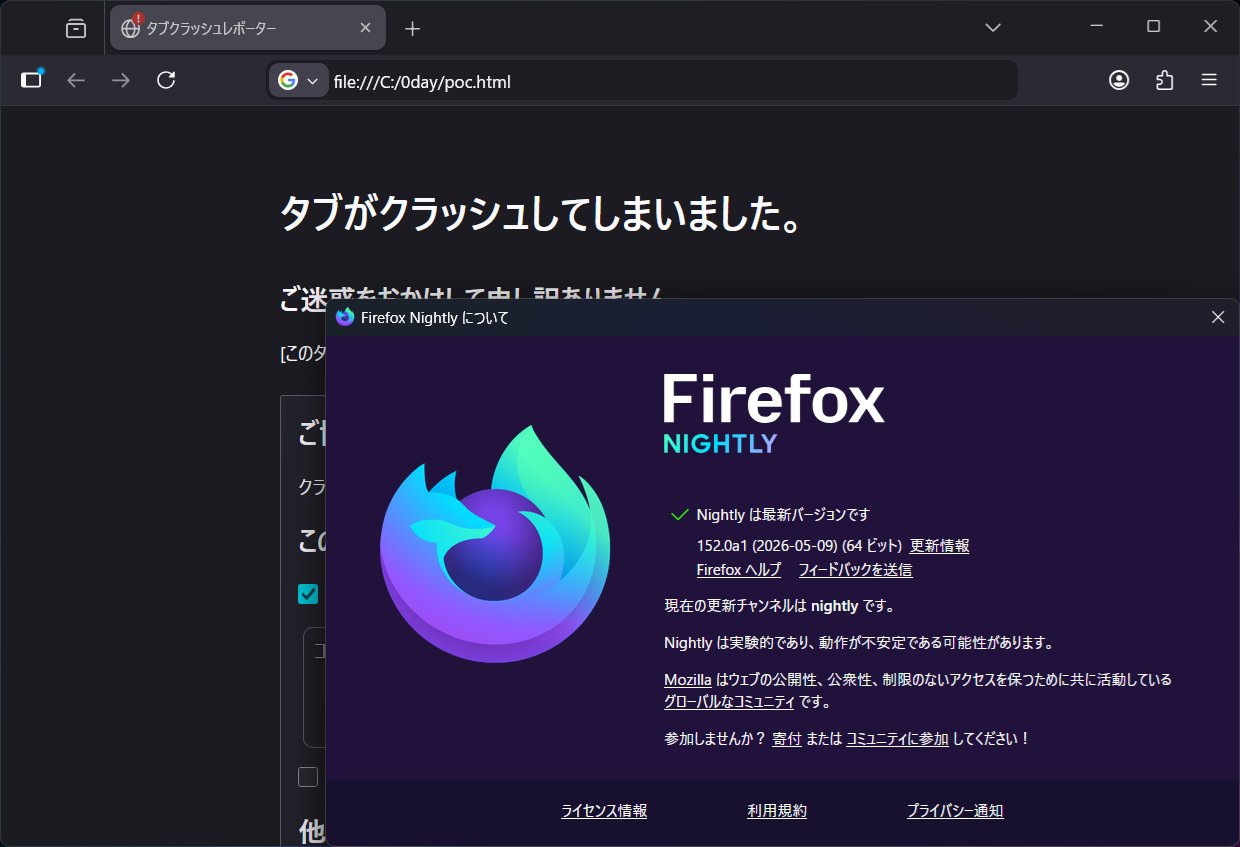Click the crash comment text area
The height and width of the screenshot is (847, 1240).
tap(314, 688)
